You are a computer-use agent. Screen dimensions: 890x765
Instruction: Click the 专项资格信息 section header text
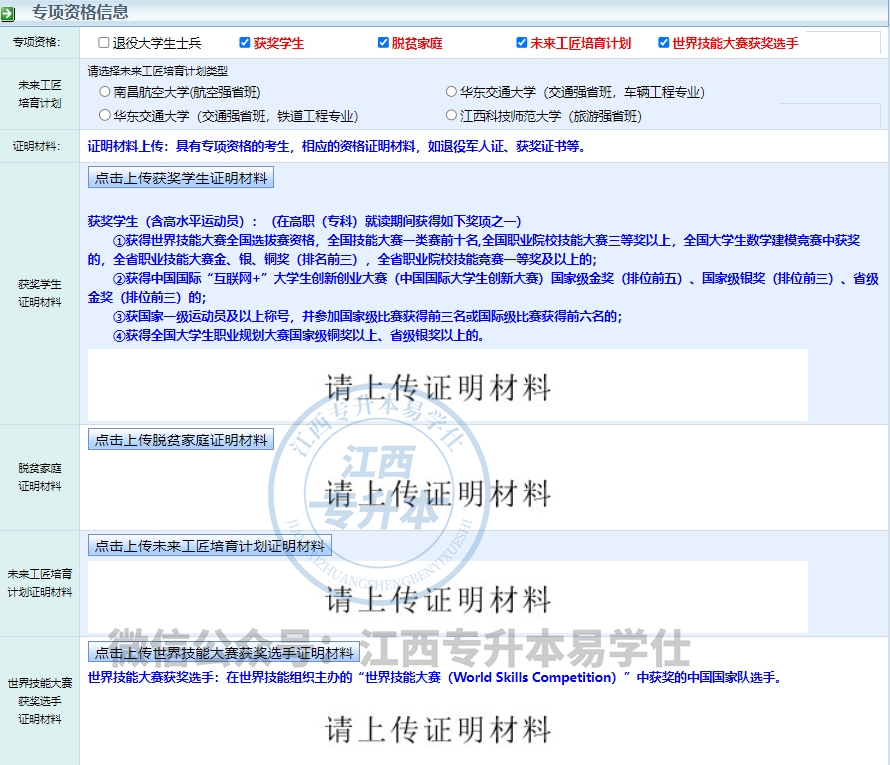80,12
